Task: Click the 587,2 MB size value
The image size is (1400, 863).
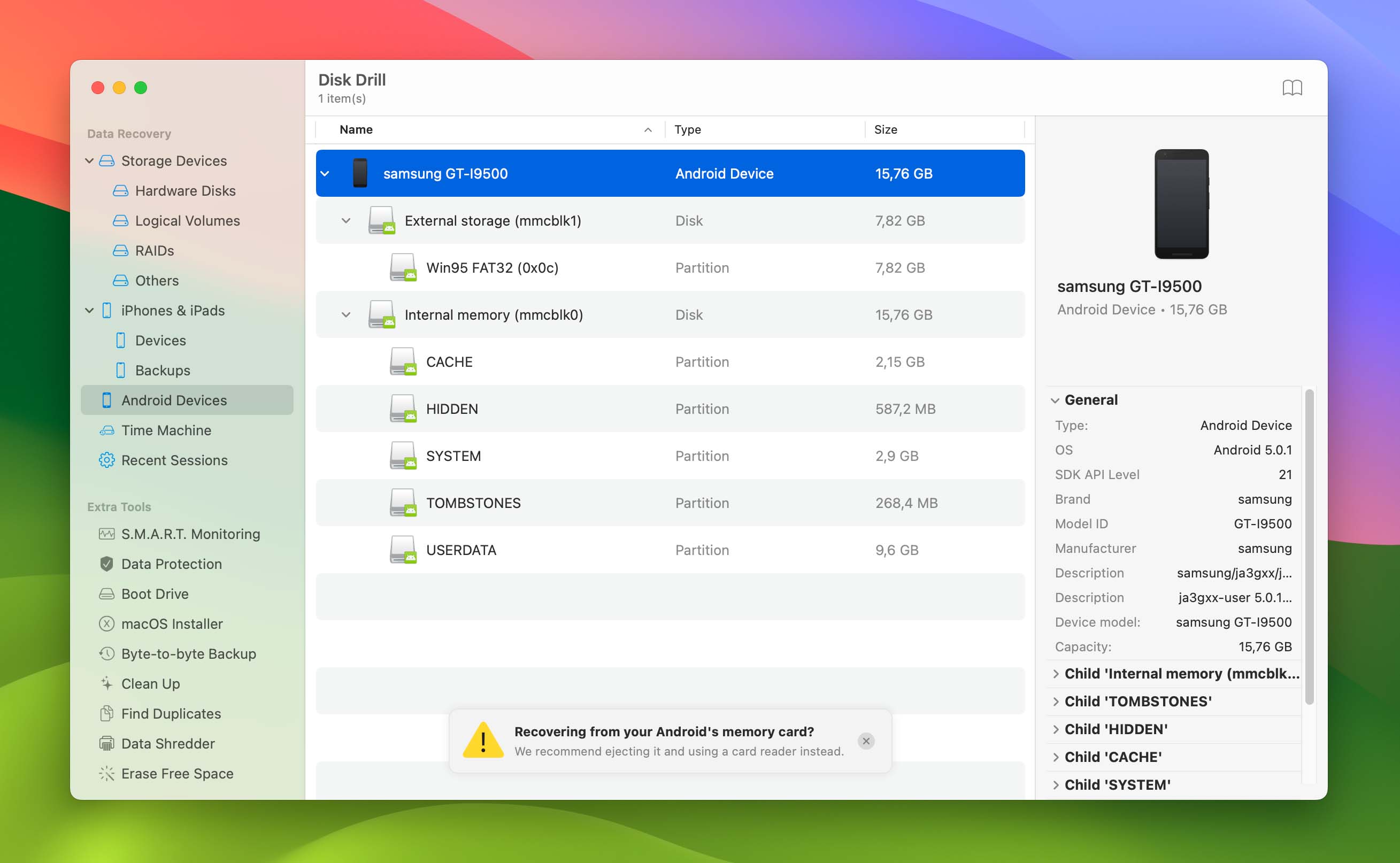Action: (x=905, y=409)
